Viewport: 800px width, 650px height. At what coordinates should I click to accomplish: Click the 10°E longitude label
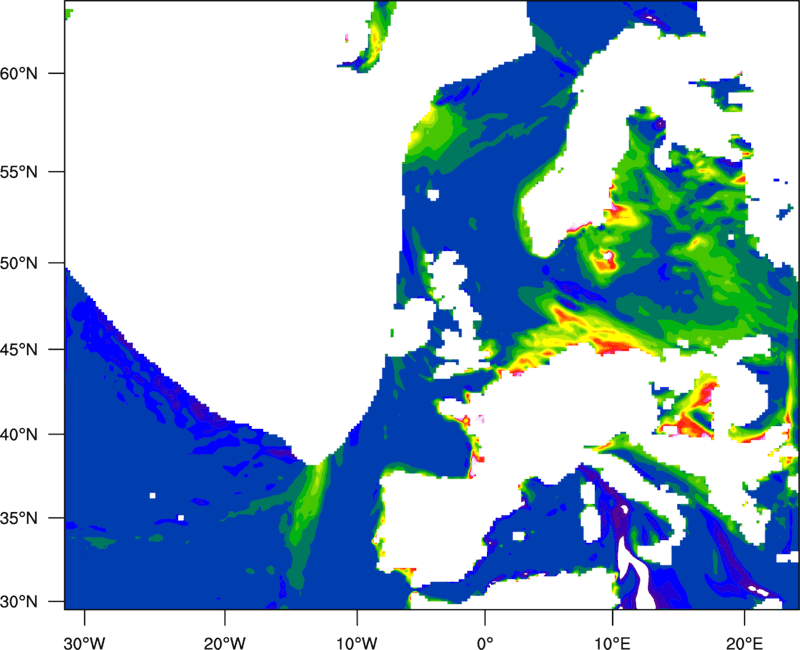tap(612, 643)
